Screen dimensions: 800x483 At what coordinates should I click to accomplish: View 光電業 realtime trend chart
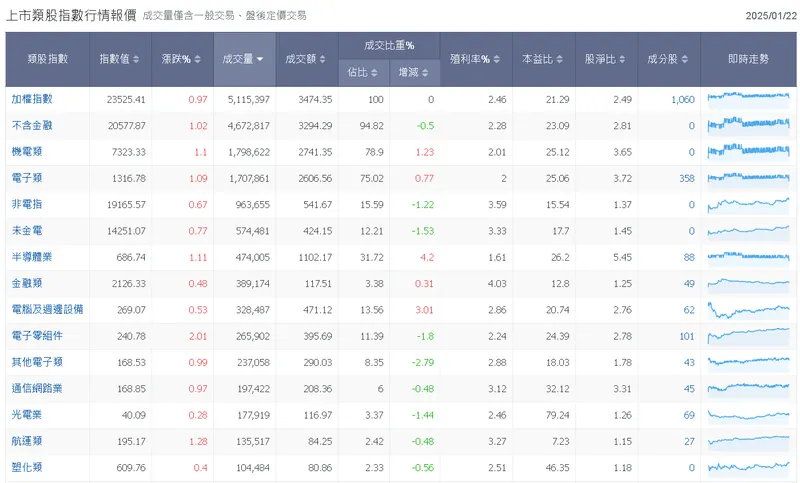(x=748, y=415)
